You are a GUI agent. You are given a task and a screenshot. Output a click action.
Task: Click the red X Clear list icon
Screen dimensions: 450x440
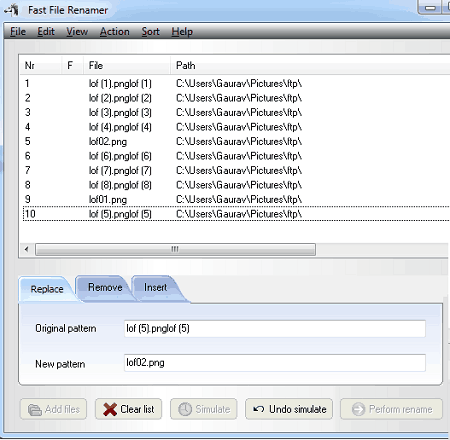pyautogui.click(x=110, y=409)
